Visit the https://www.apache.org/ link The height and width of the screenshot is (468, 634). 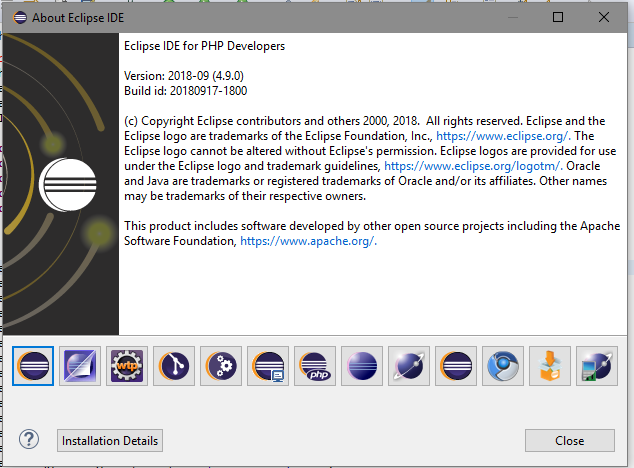click(x=309, y=241)
